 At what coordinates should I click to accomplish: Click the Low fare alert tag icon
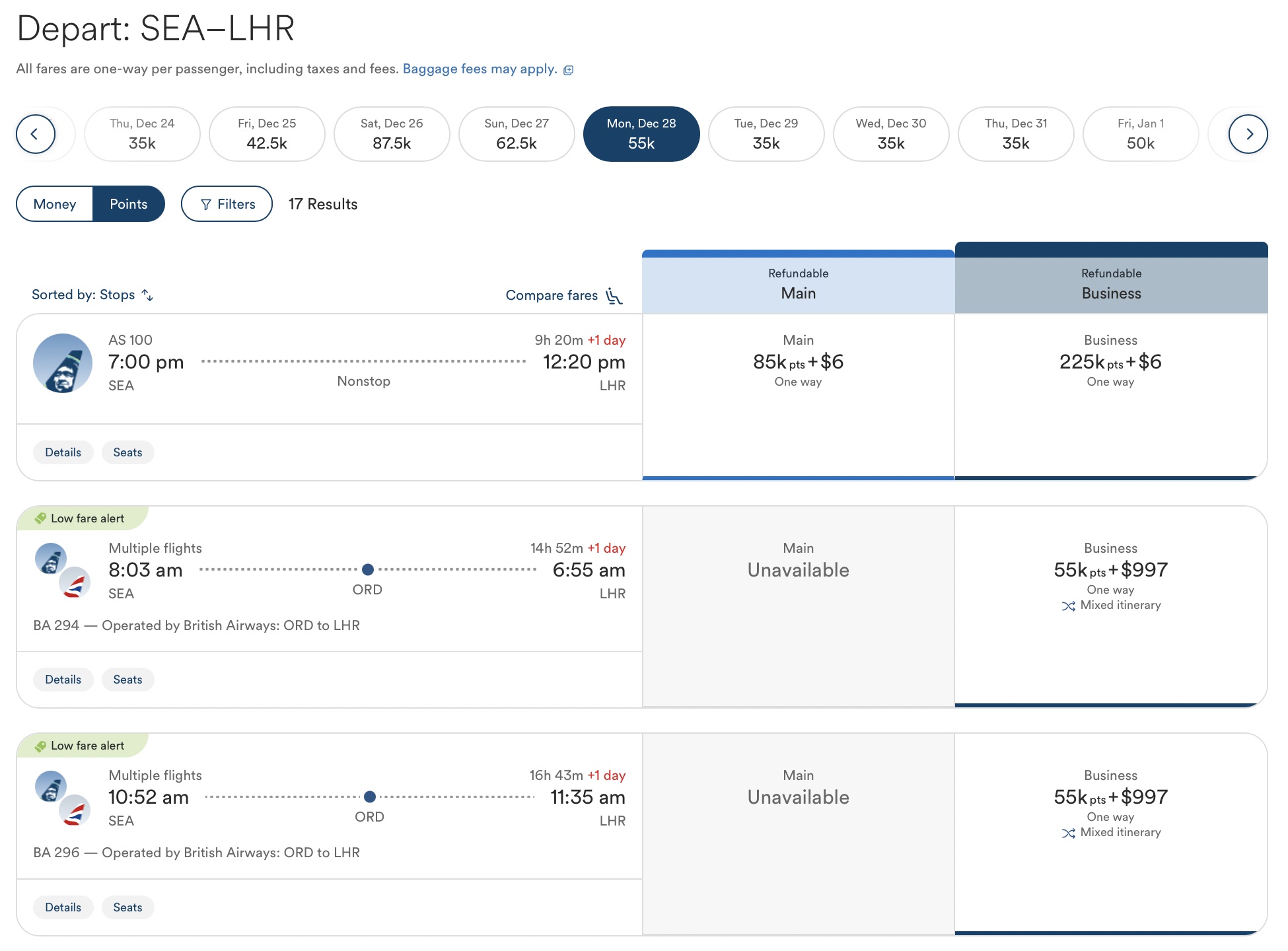pos(41,518)
